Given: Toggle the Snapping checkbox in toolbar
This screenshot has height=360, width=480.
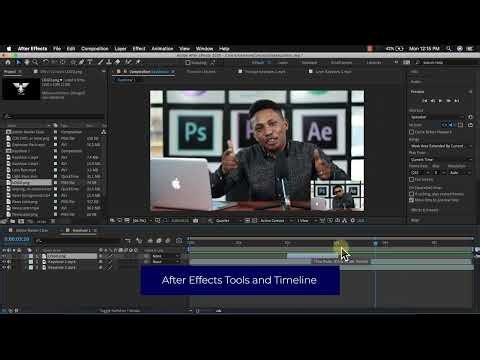Looking at the screenshot, I should tap(188, 63).
